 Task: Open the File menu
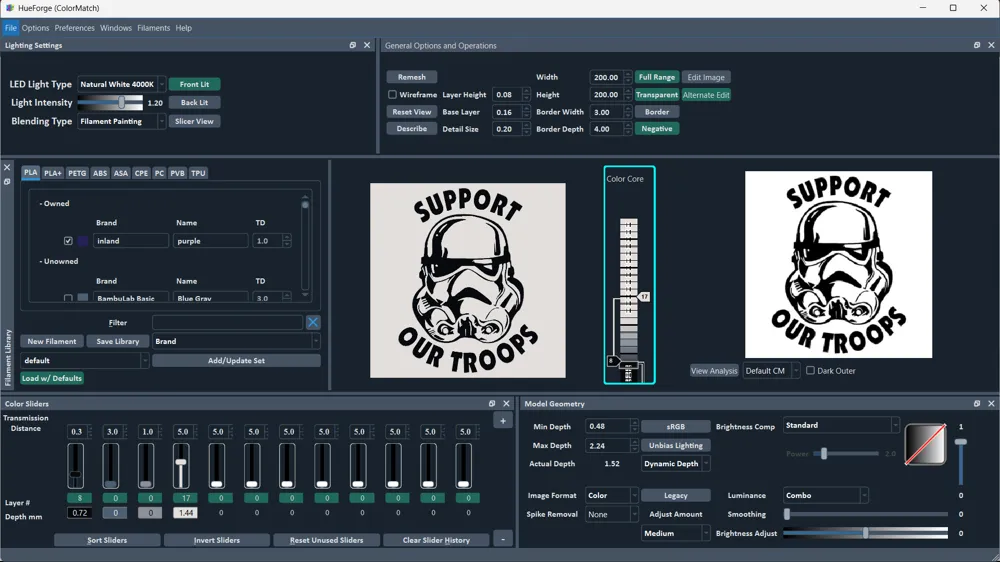11,28
